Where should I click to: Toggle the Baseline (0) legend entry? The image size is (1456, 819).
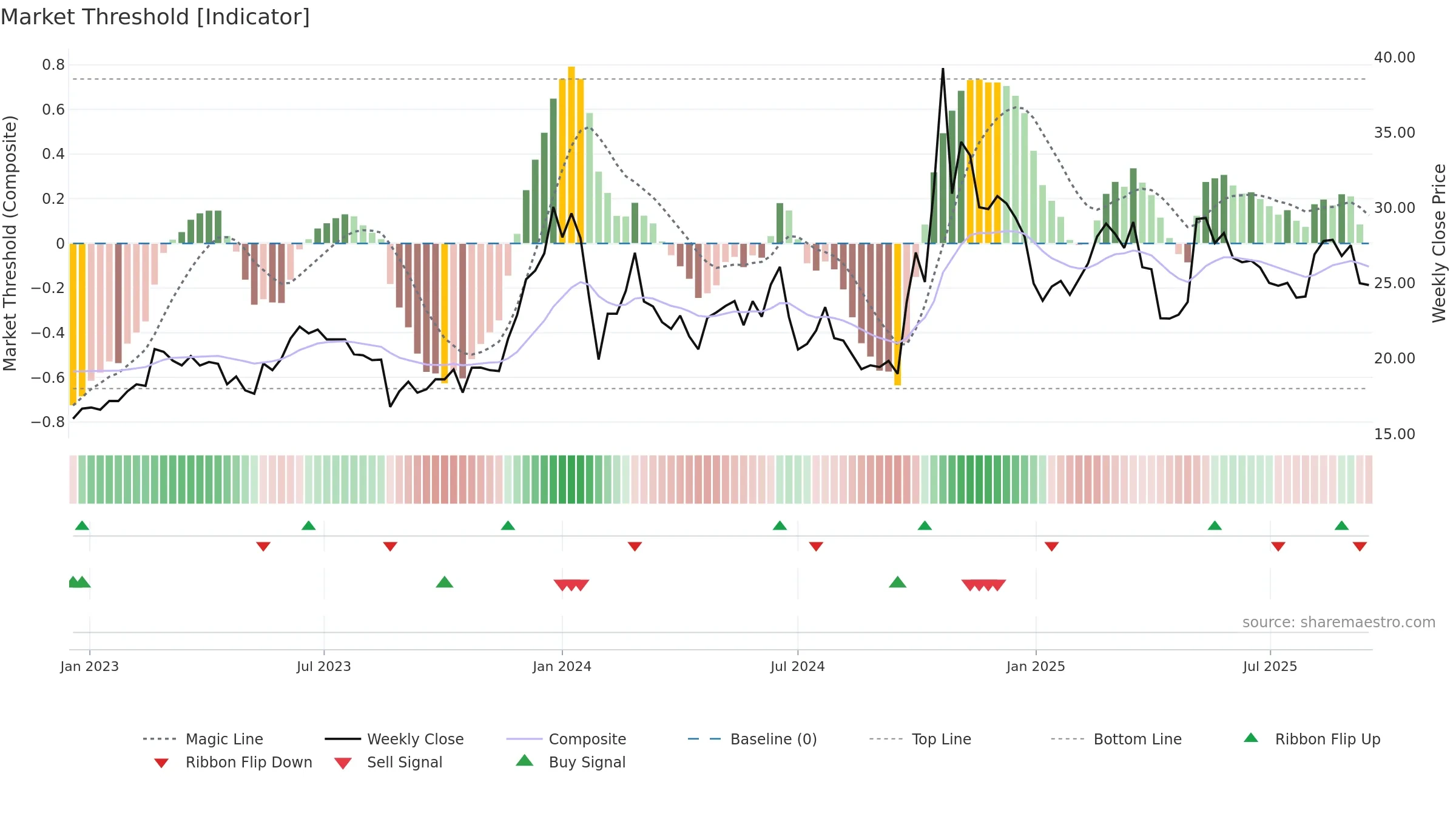pyautogui.click(x=752, y=739)
